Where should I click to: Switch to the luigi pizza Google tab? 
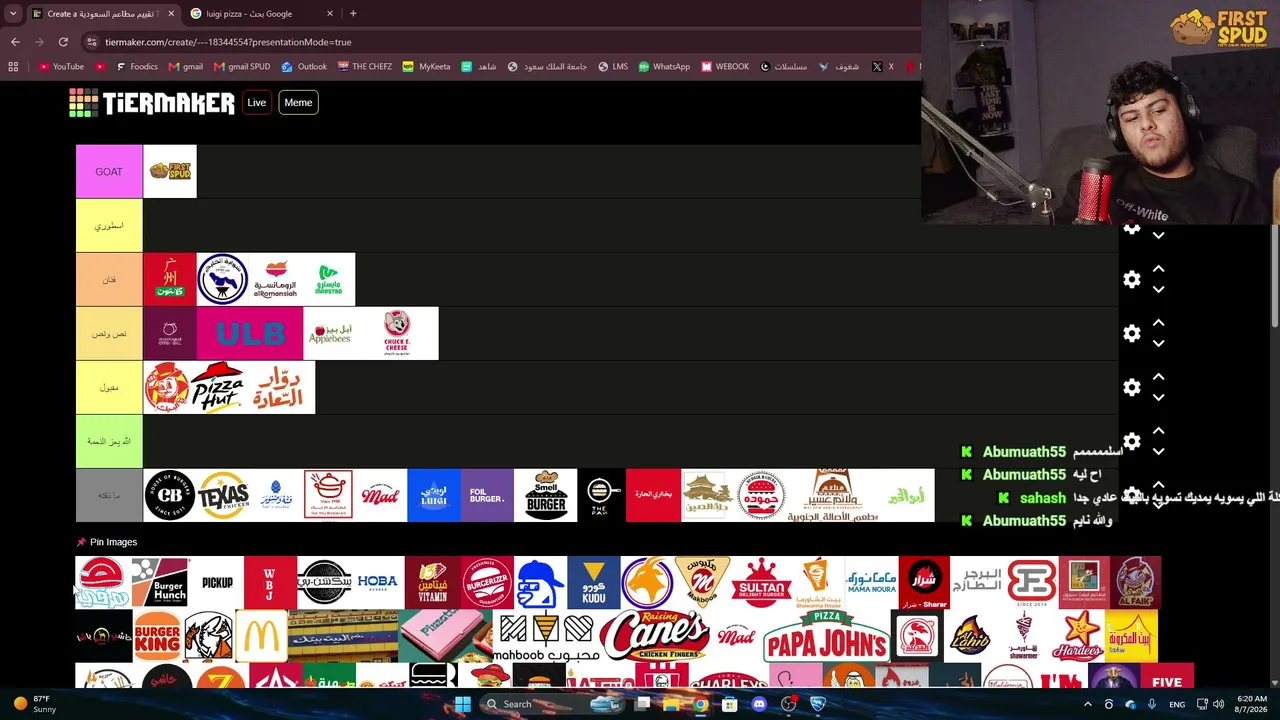point(263,14)
